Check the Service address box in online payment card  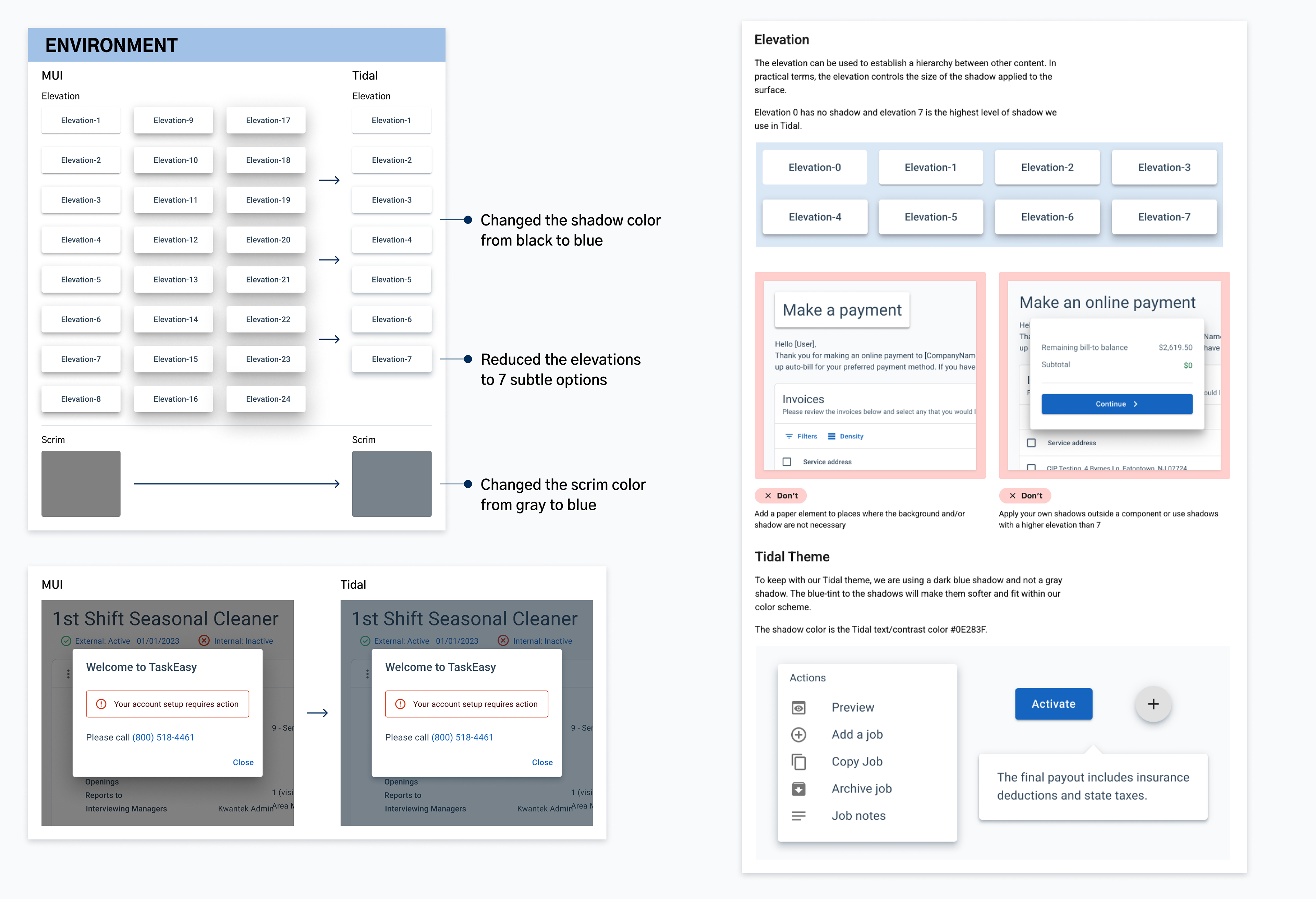point(1031,443)
